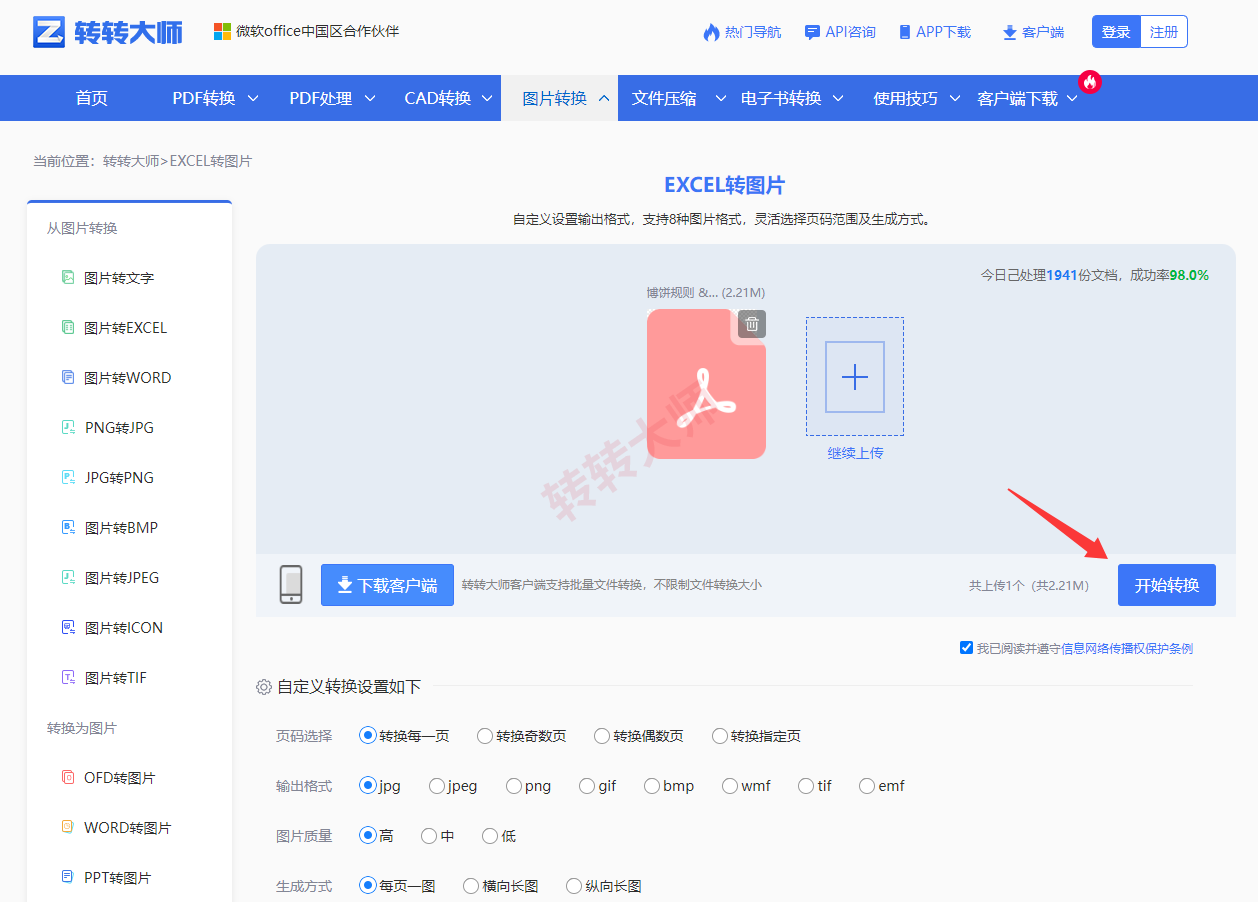Click the uploaded PDF file thumbnail
Screen dimensions: 1258x902
point(706,384)
